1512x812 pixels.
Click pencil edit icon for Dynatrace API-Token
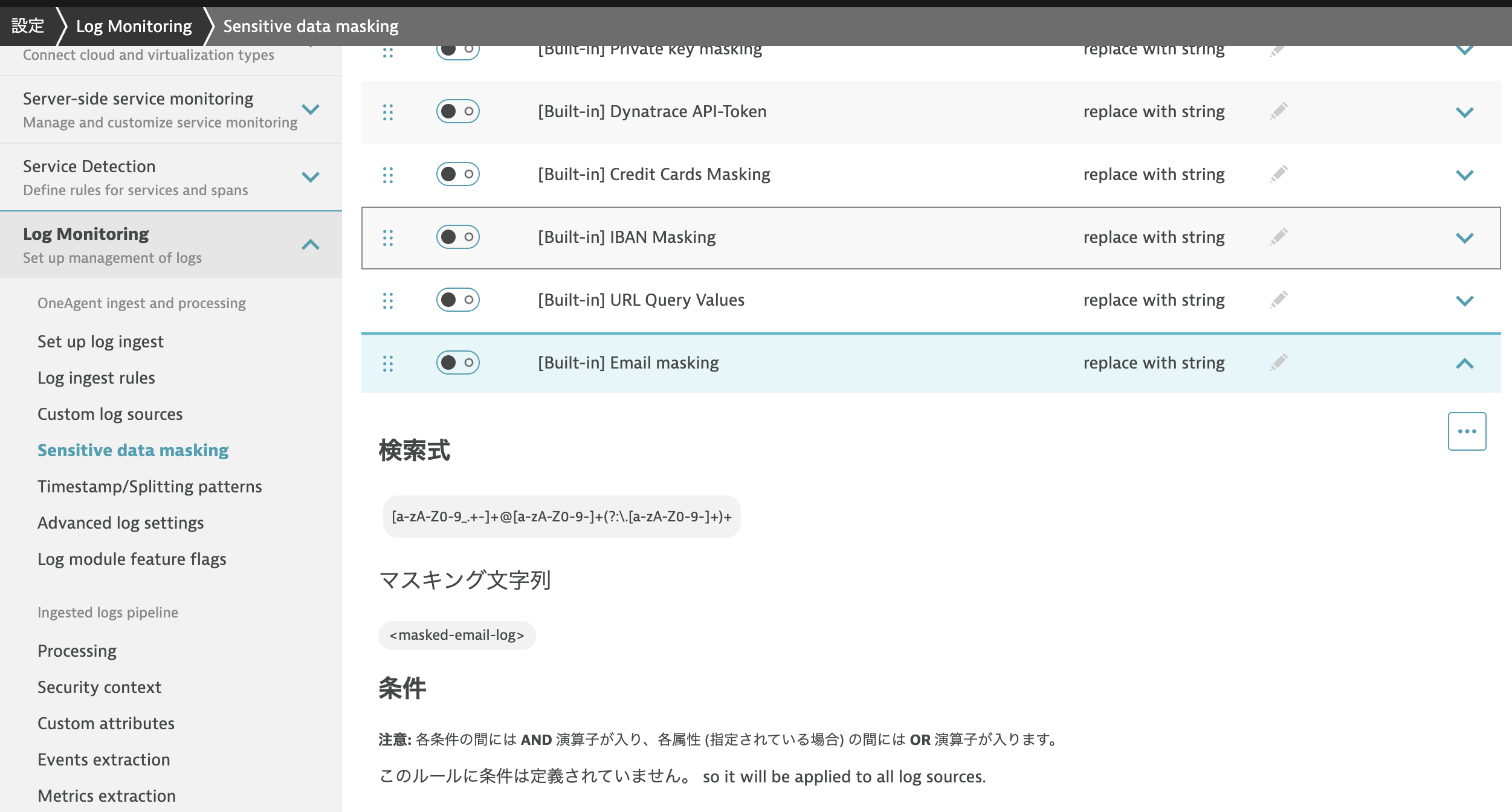click(x=1279, y=111)
